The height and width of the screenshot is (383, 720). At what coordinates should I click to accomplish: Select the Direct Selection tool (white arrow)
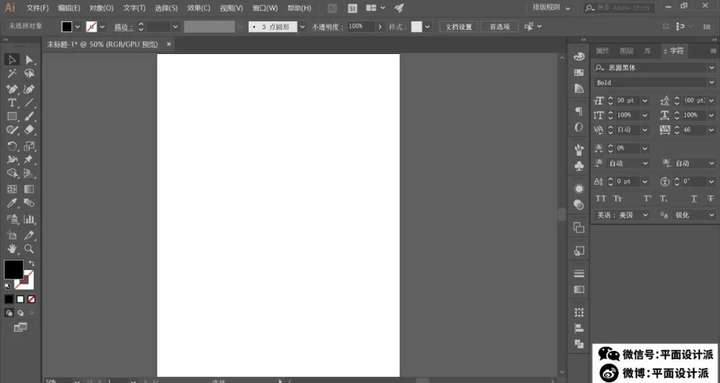pos(29,60)
